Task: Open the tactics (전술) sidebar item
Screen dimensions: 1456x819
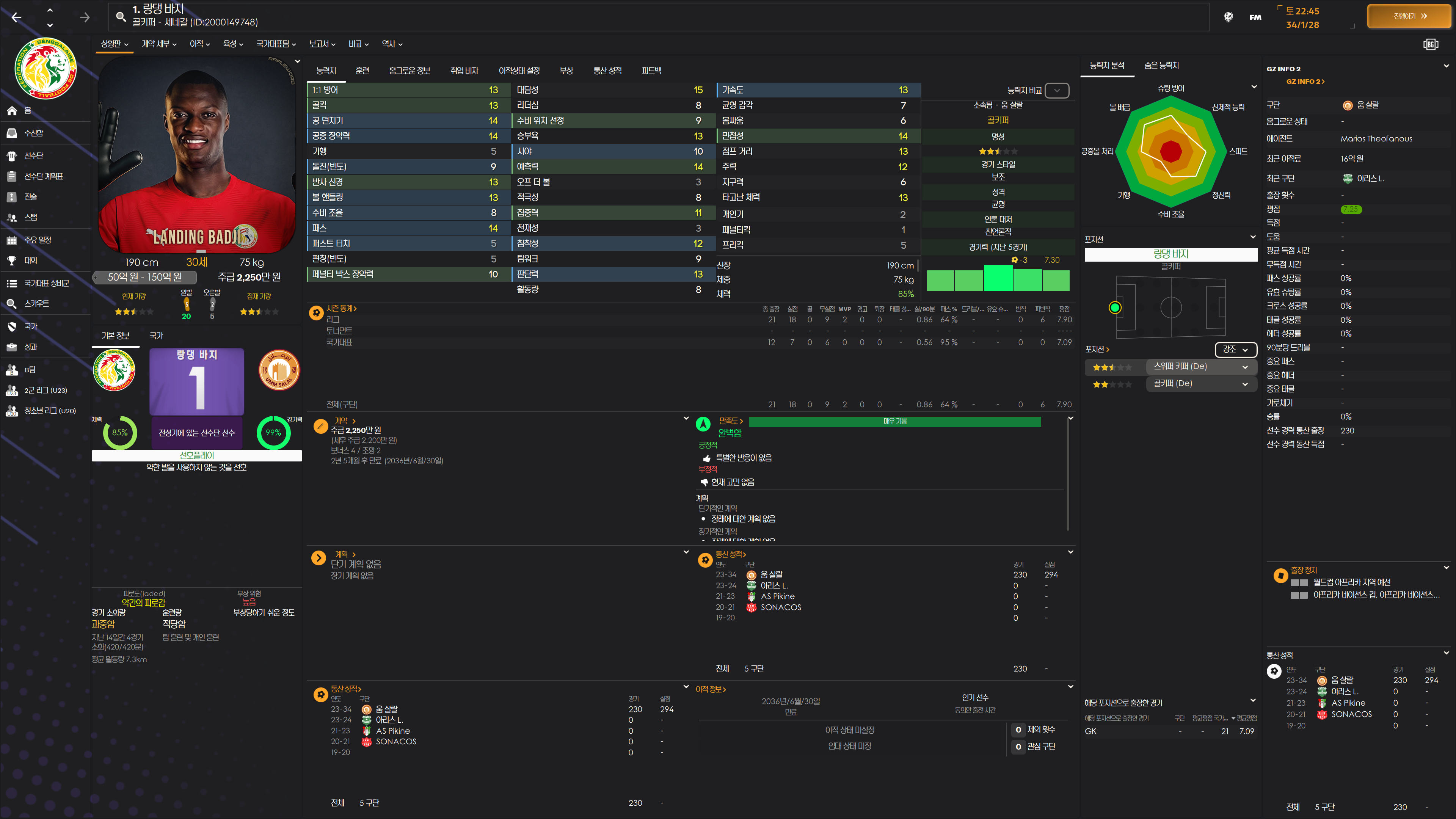Action: [x=30, y=197]
